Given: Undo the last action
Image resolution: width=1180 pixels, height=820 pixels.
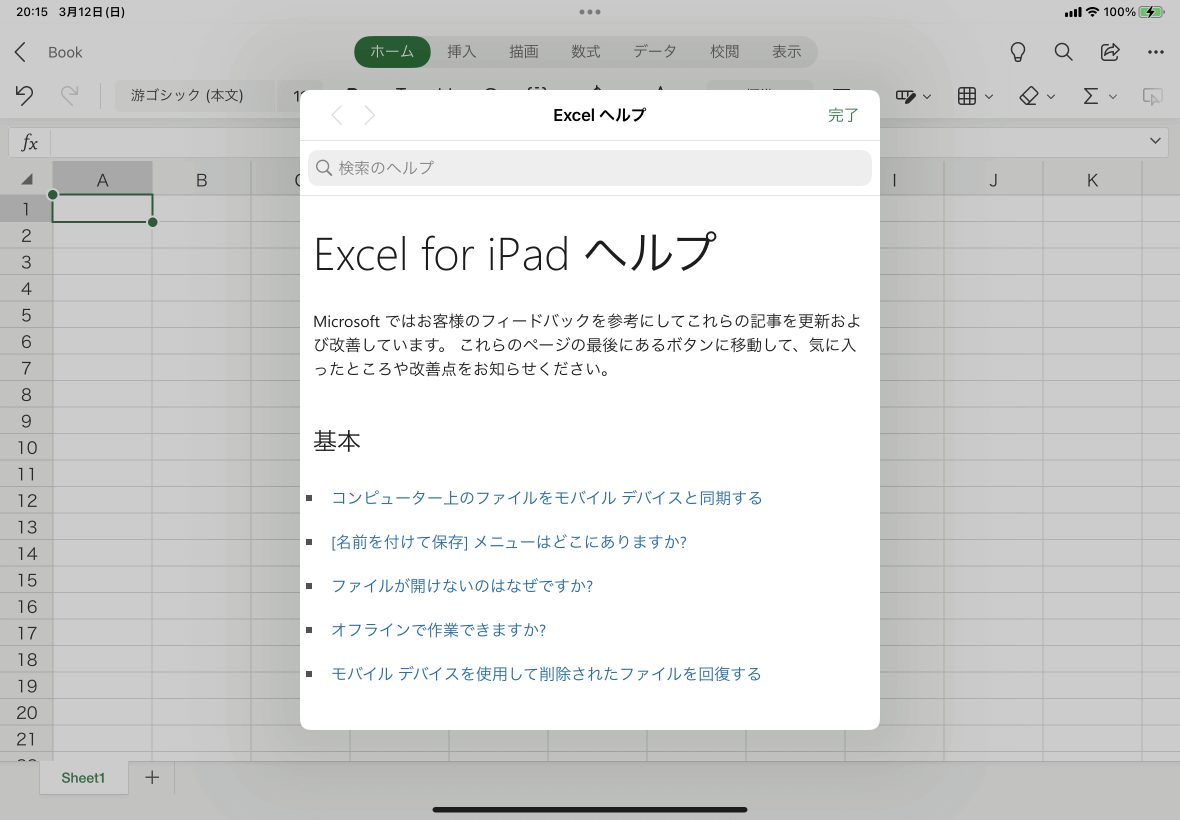Looking at the screenshot, I should point(24,96).
